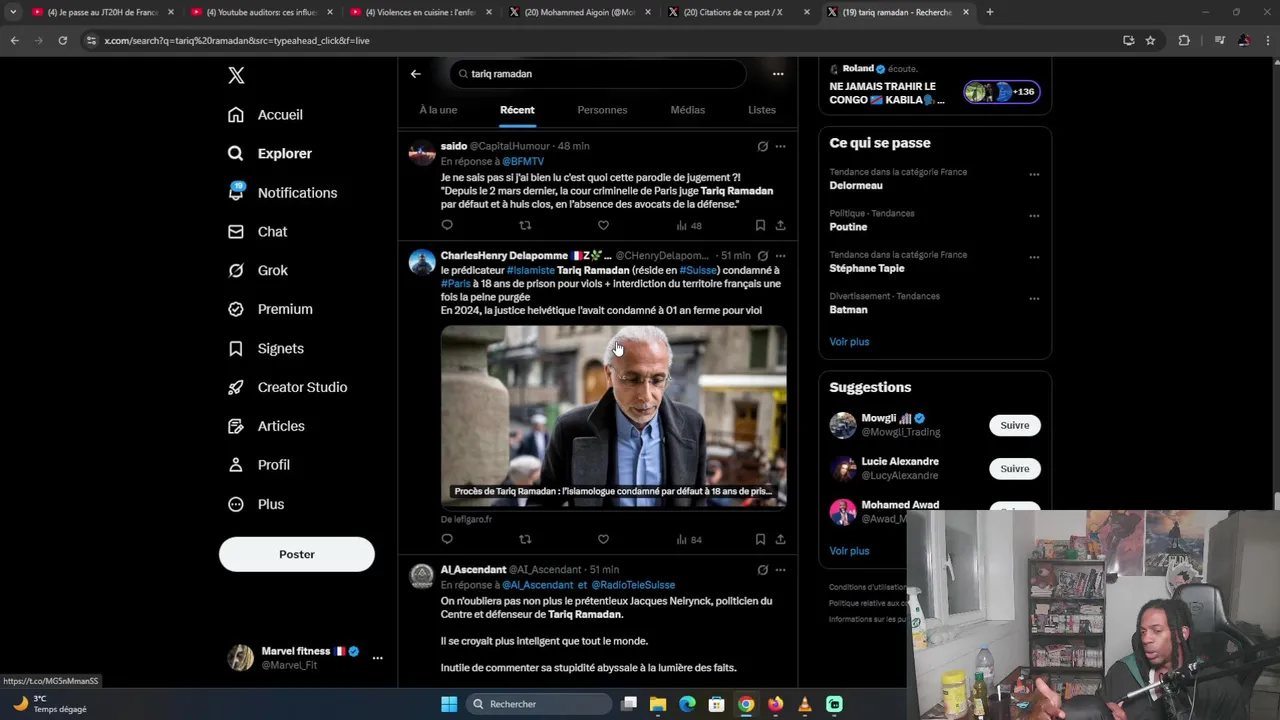Open the Le Figaro article image card
The width and height of the screenshot is (1280, 720).
(614, 416)
